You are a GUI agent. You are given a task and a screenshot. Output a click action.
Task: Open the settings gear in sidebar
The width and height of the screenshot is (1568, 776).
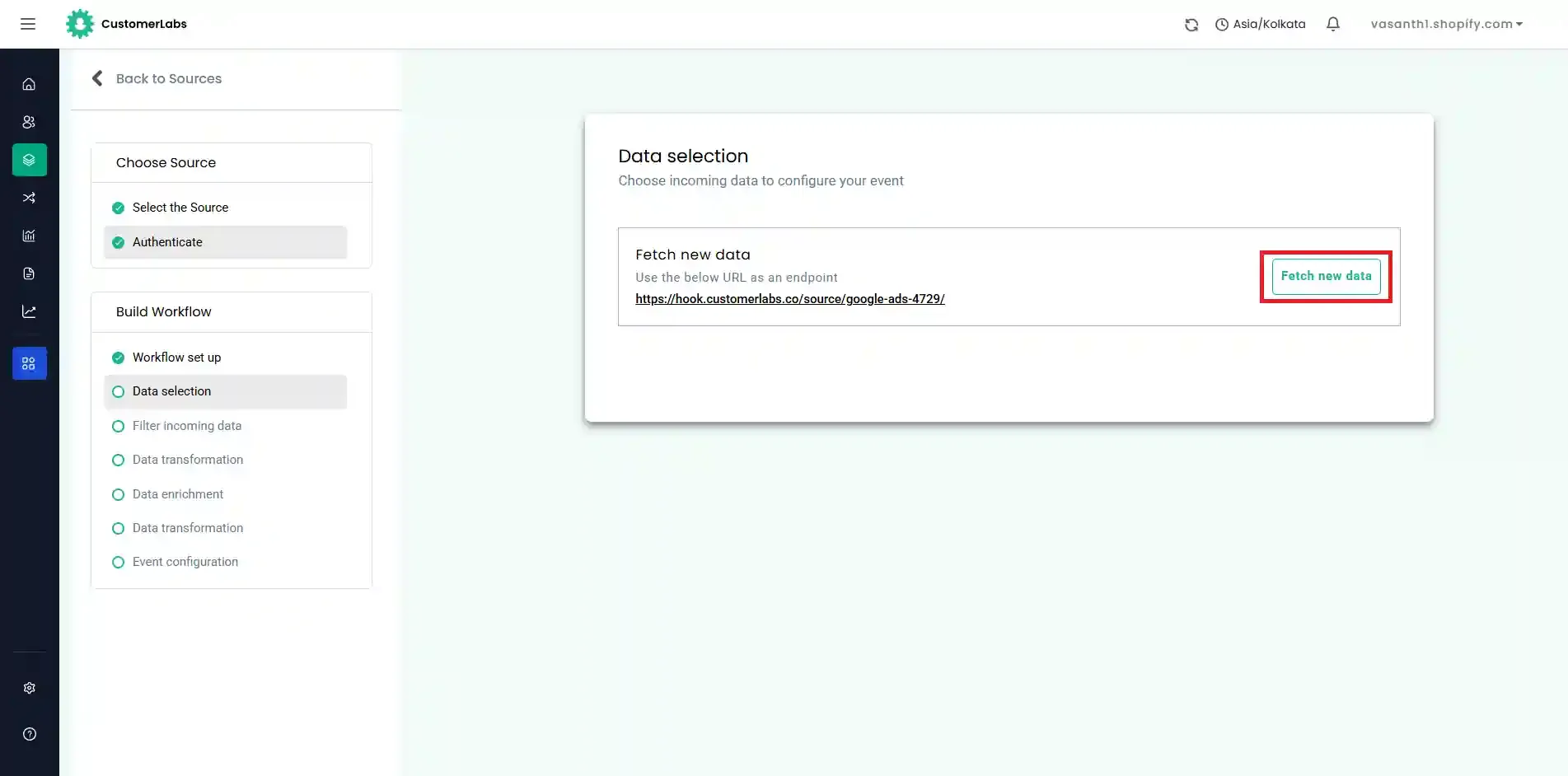point(30,688)
